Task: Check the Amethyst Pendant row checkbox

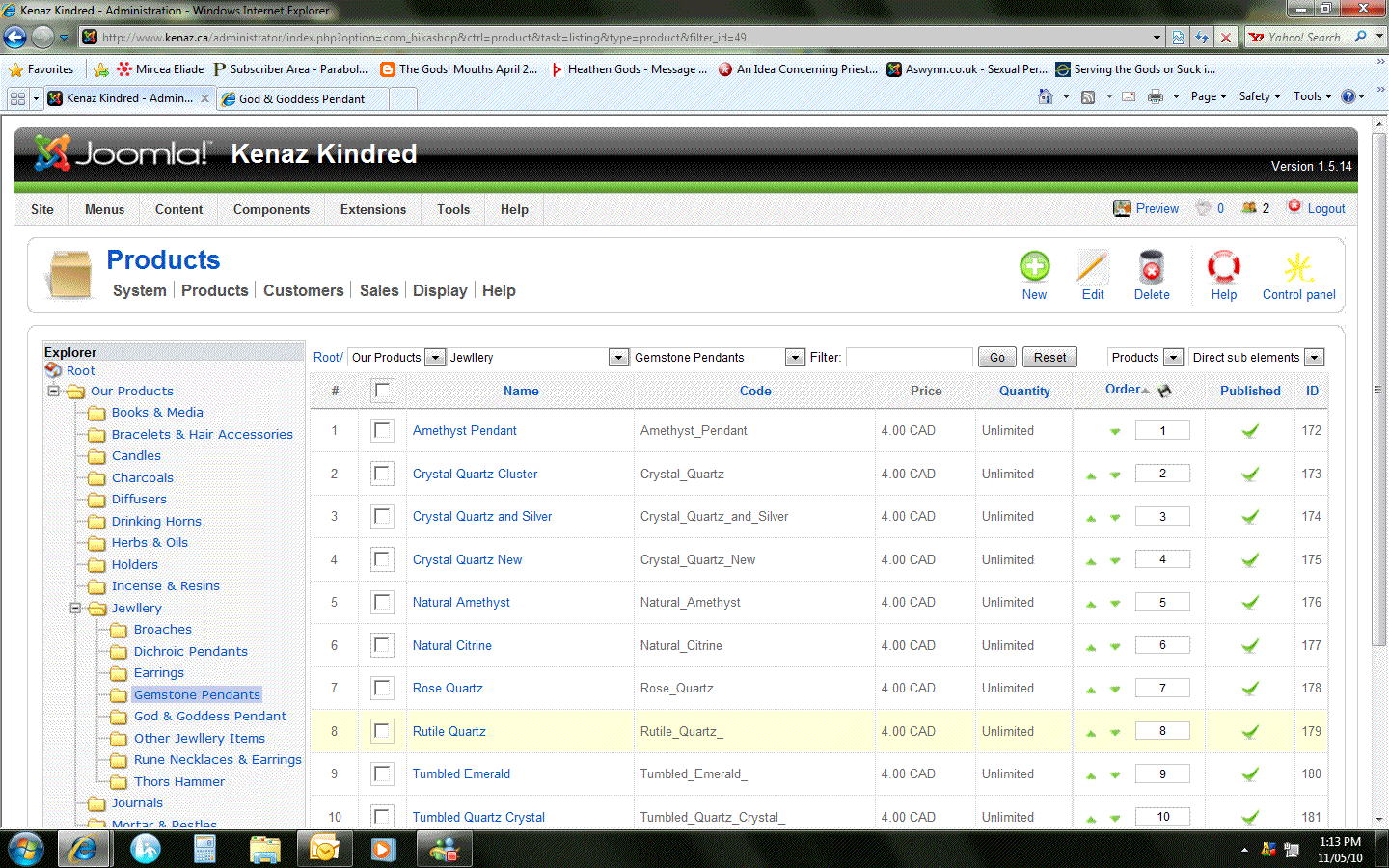Action: [383, 431]
